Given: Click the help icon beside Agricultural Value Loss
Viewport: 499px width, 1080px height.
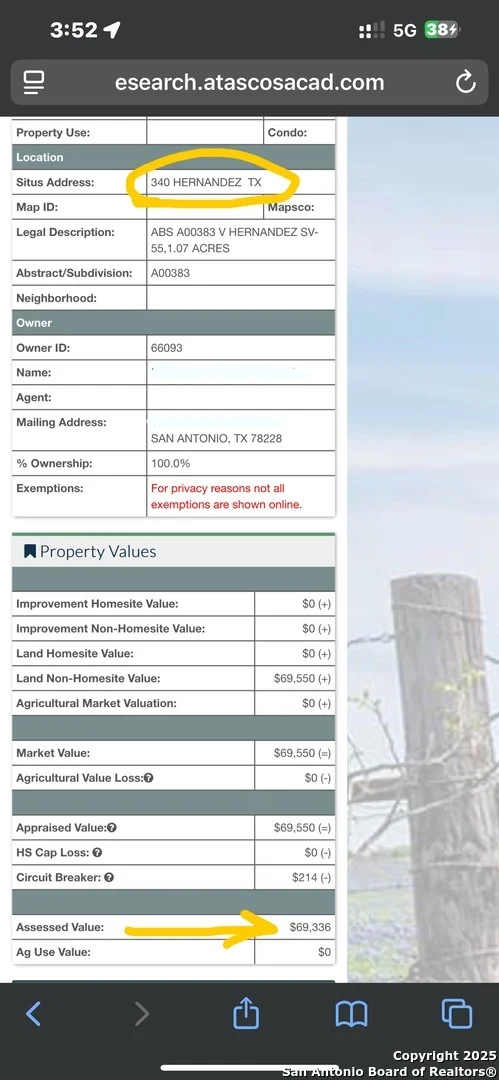Looking at the screenshot, I should coord(149,778).
